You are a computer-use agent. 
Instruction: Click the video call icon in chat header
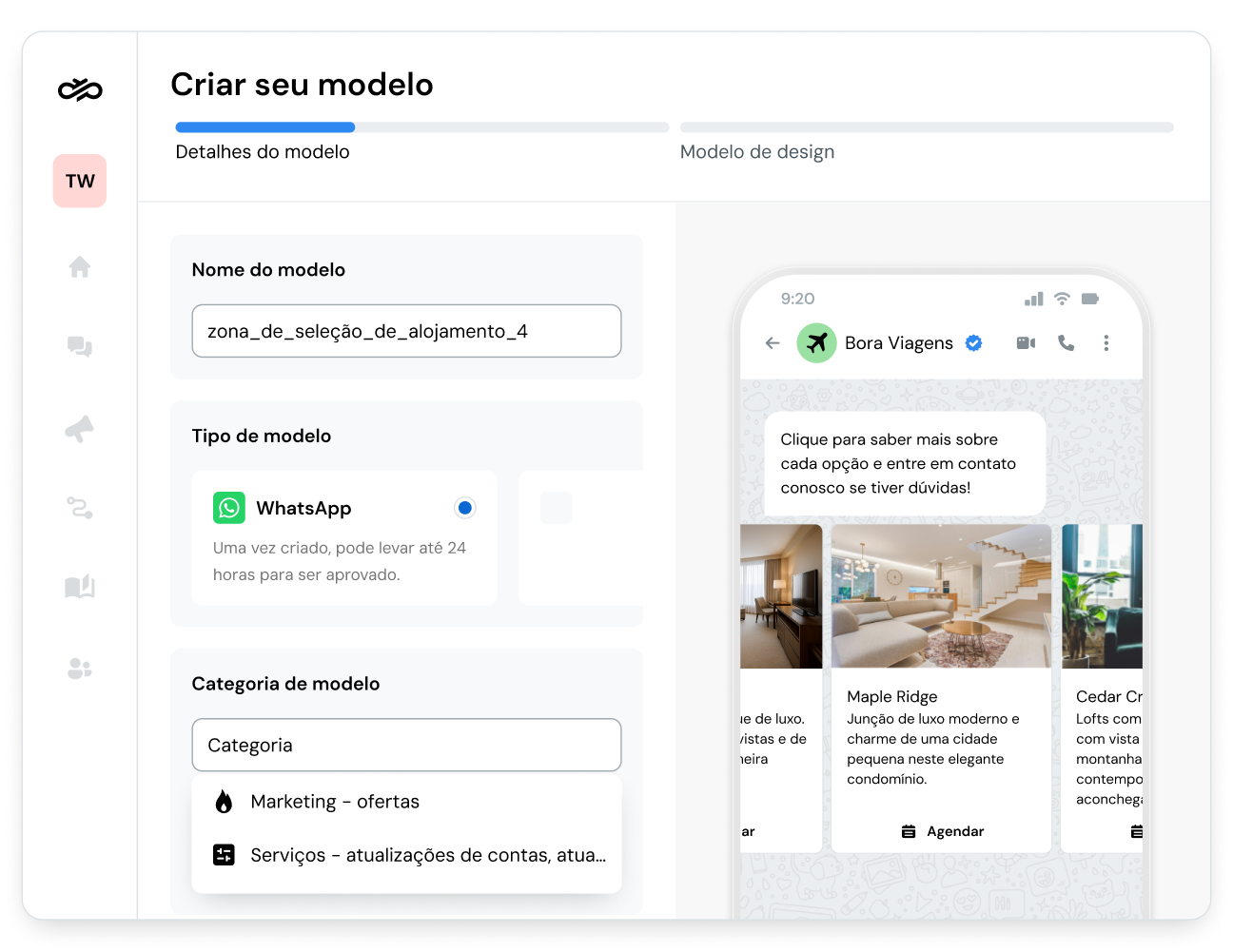click(x=1026, y=343)
